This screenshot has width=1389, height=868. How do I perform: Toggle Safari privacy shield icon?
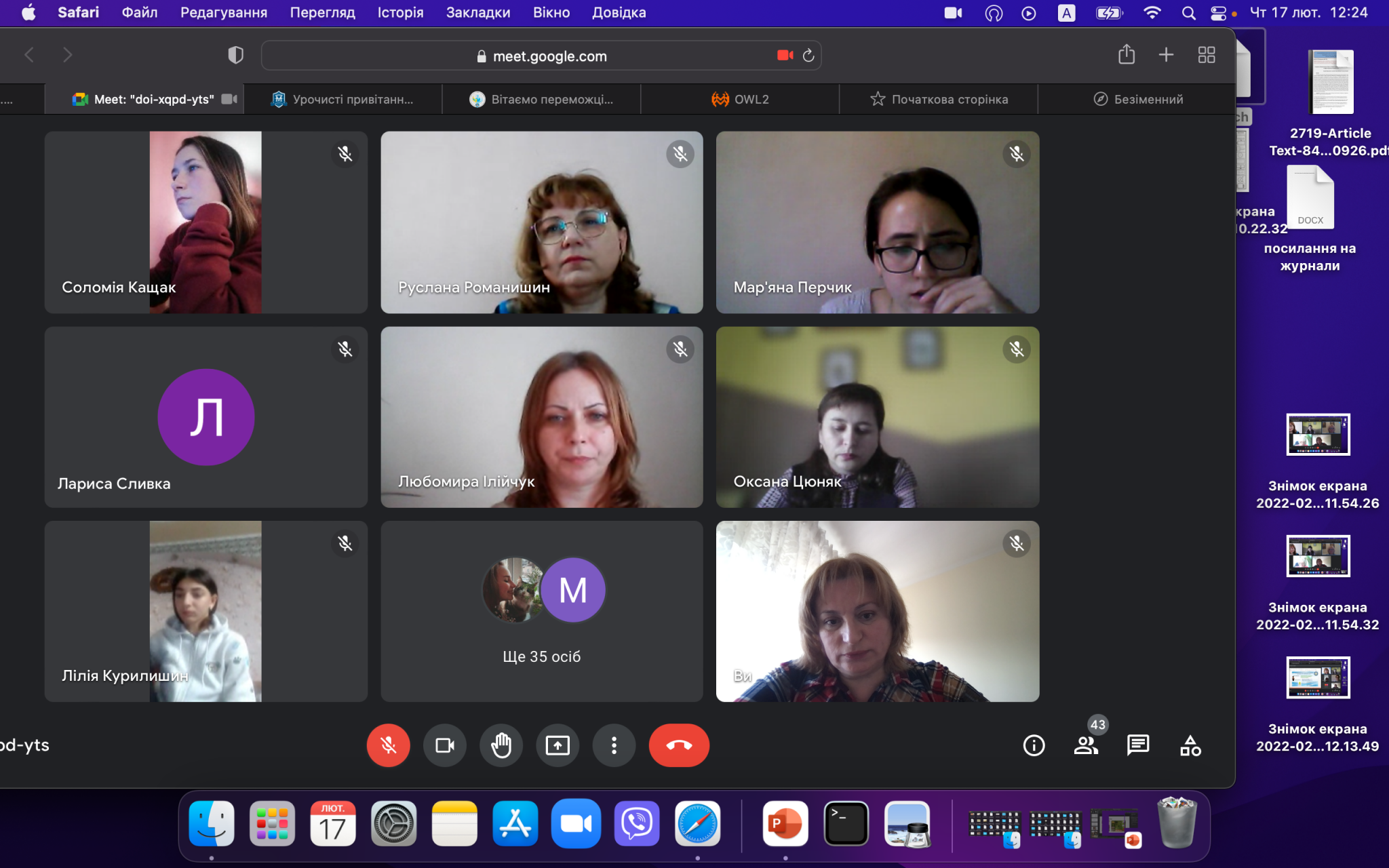235,55
